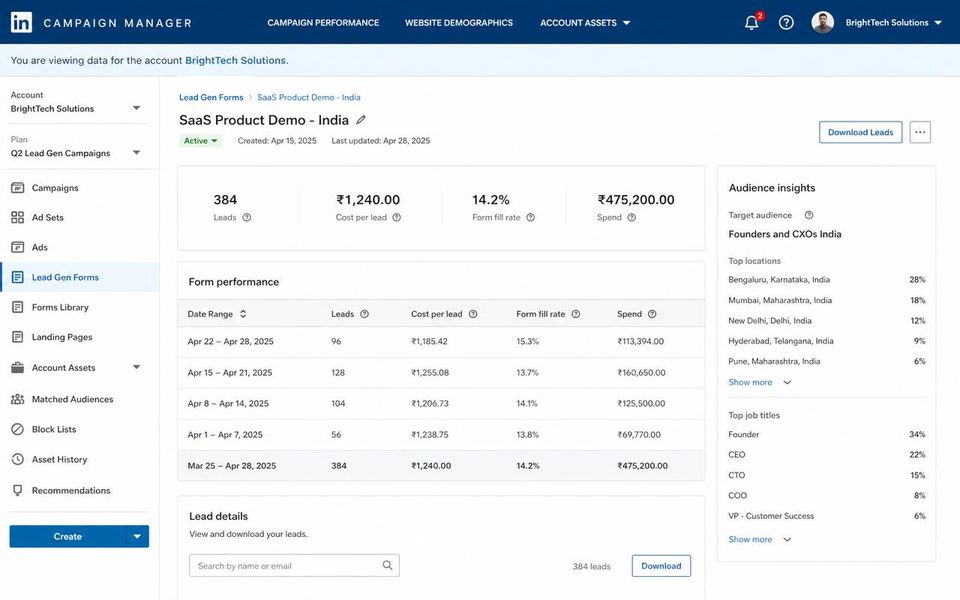
Task: Sort table by Date Range arrows
Action: click(x=243, y=314)
